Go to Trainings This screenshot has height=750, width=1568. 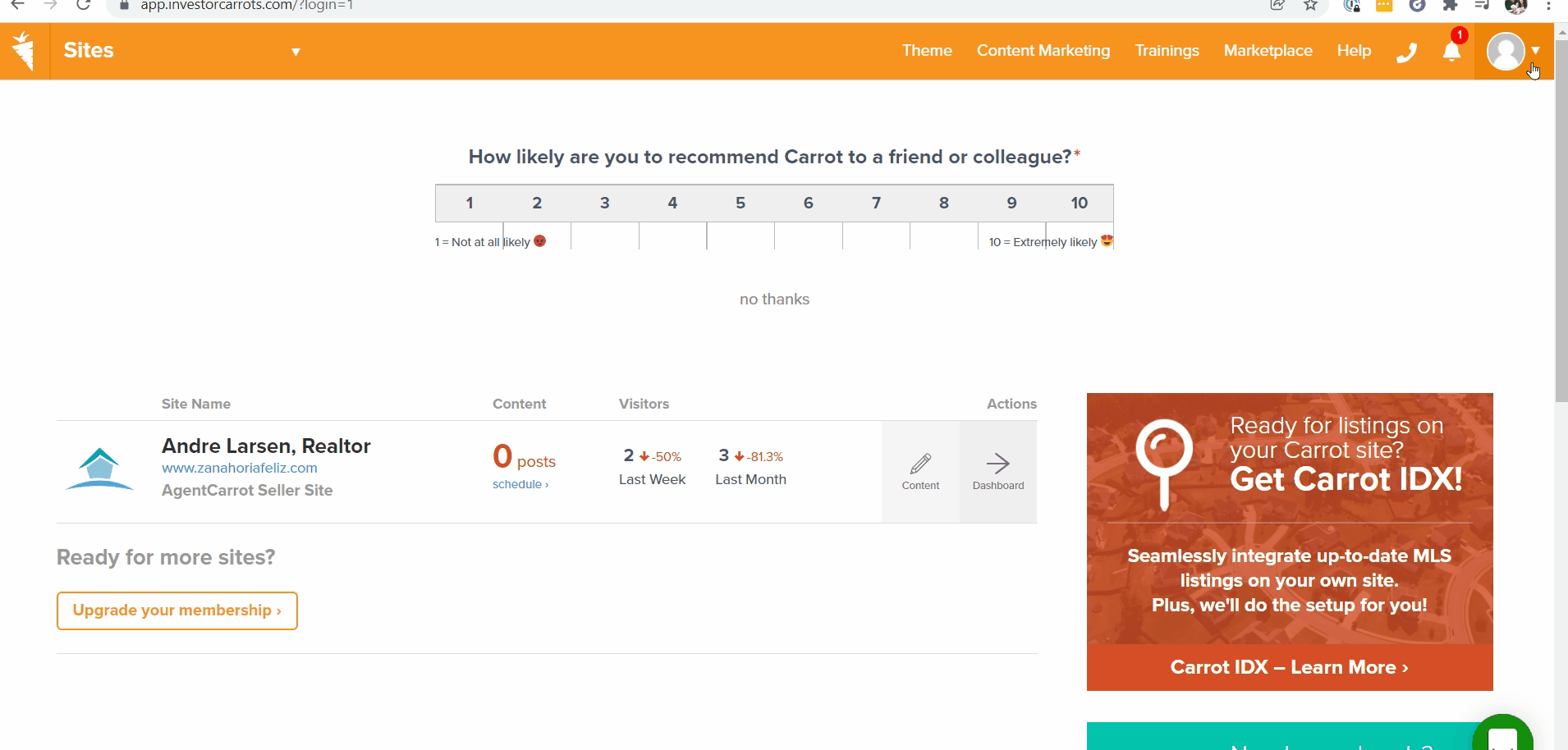[1167, 51]
